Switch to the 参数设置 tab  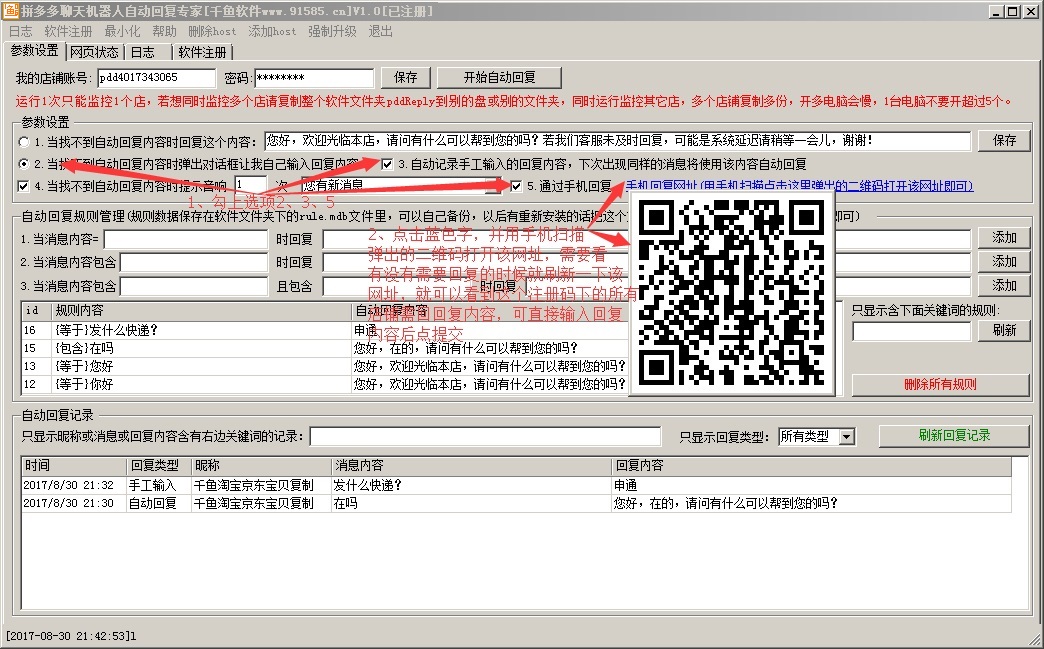click(x=34, y=51)
